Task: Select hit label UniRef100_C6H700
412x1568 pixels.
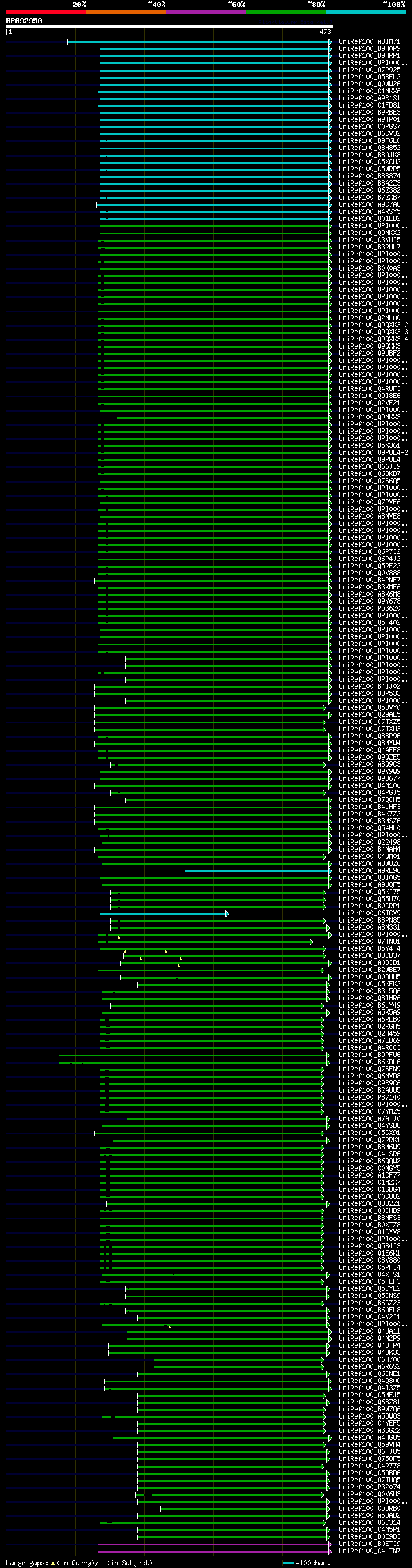Action: click(370, 1359)
